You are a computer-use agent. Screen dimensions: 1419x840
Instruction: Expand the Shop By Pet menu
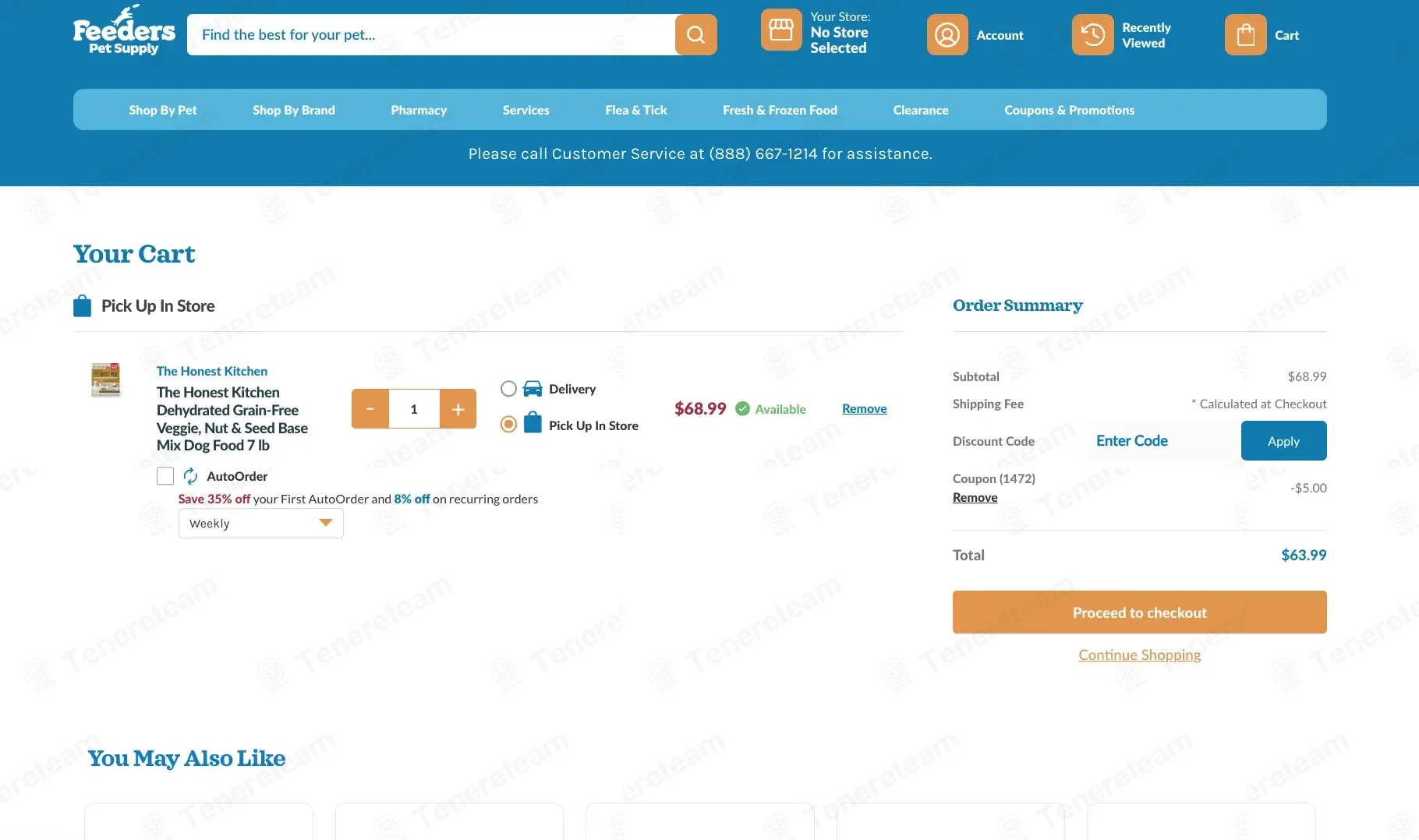[162, 110]
